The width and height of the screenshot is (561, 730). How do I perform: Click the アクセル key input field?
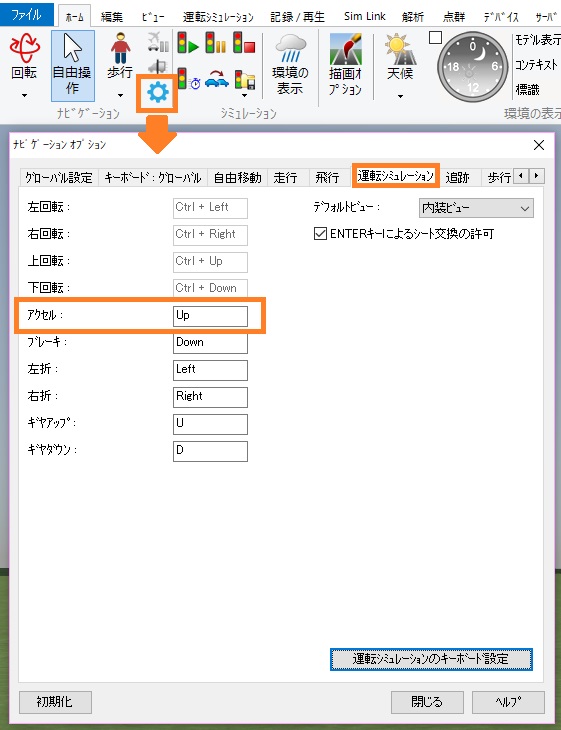210,316
